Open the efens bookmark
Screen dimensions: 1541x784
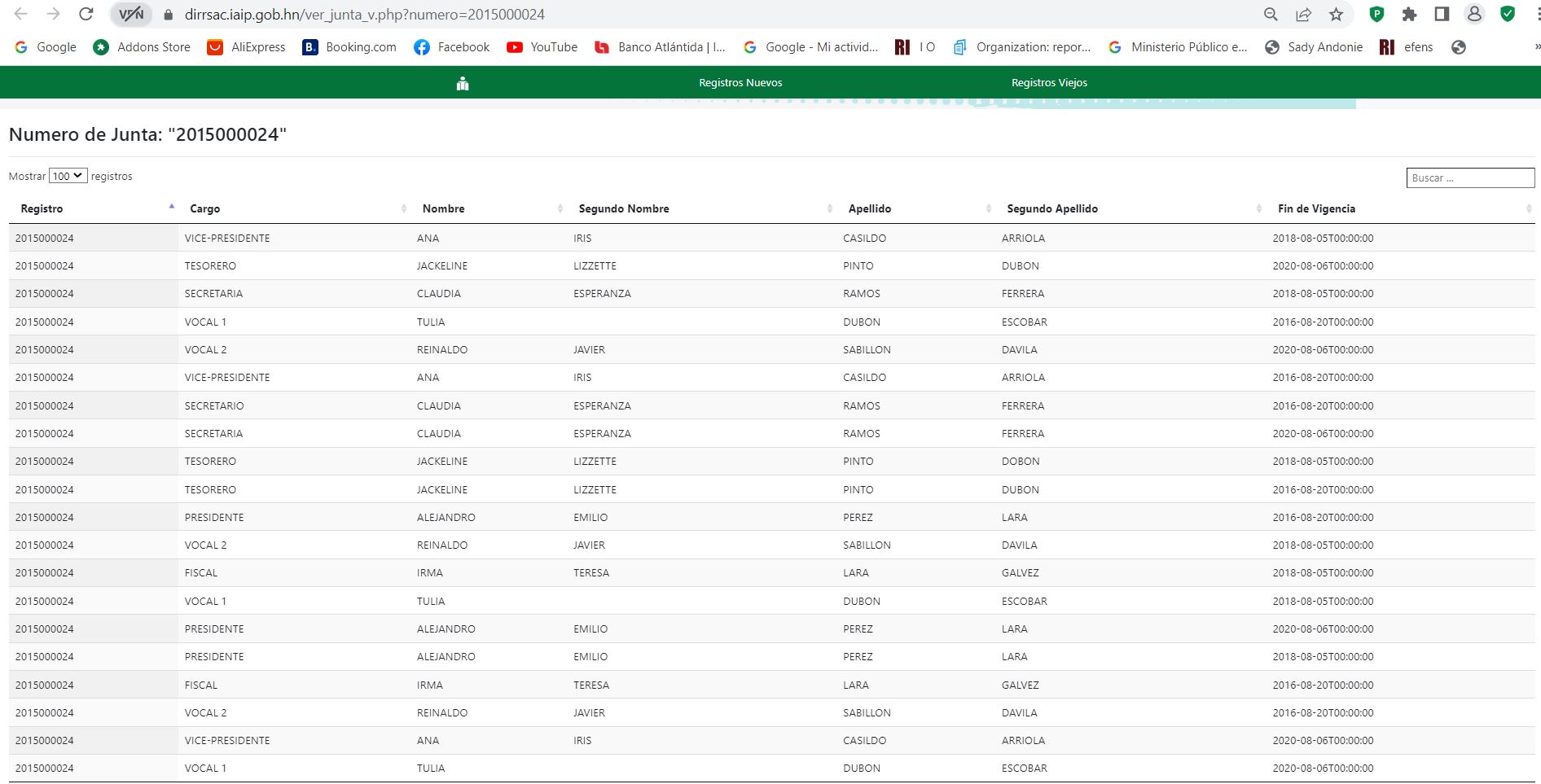(1407, 47)
